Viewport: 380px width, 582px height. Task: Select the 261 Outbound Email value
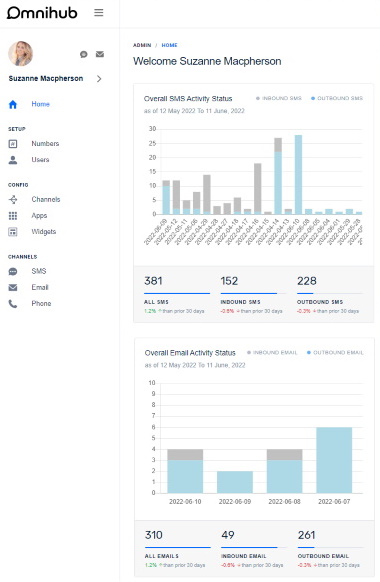pyautogui.click(x=307, y=535)
